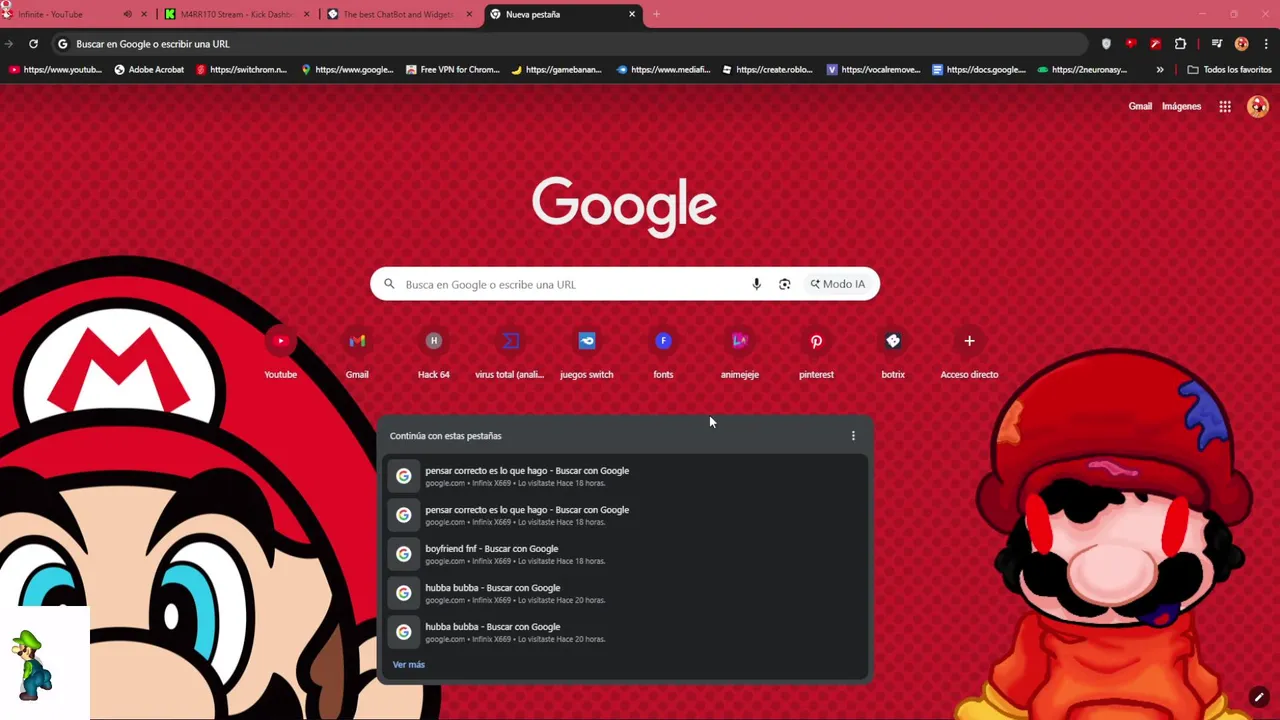Add a new Acceso directo shortcut
Screen dimensions: 1280x720
tap(969, 354)
